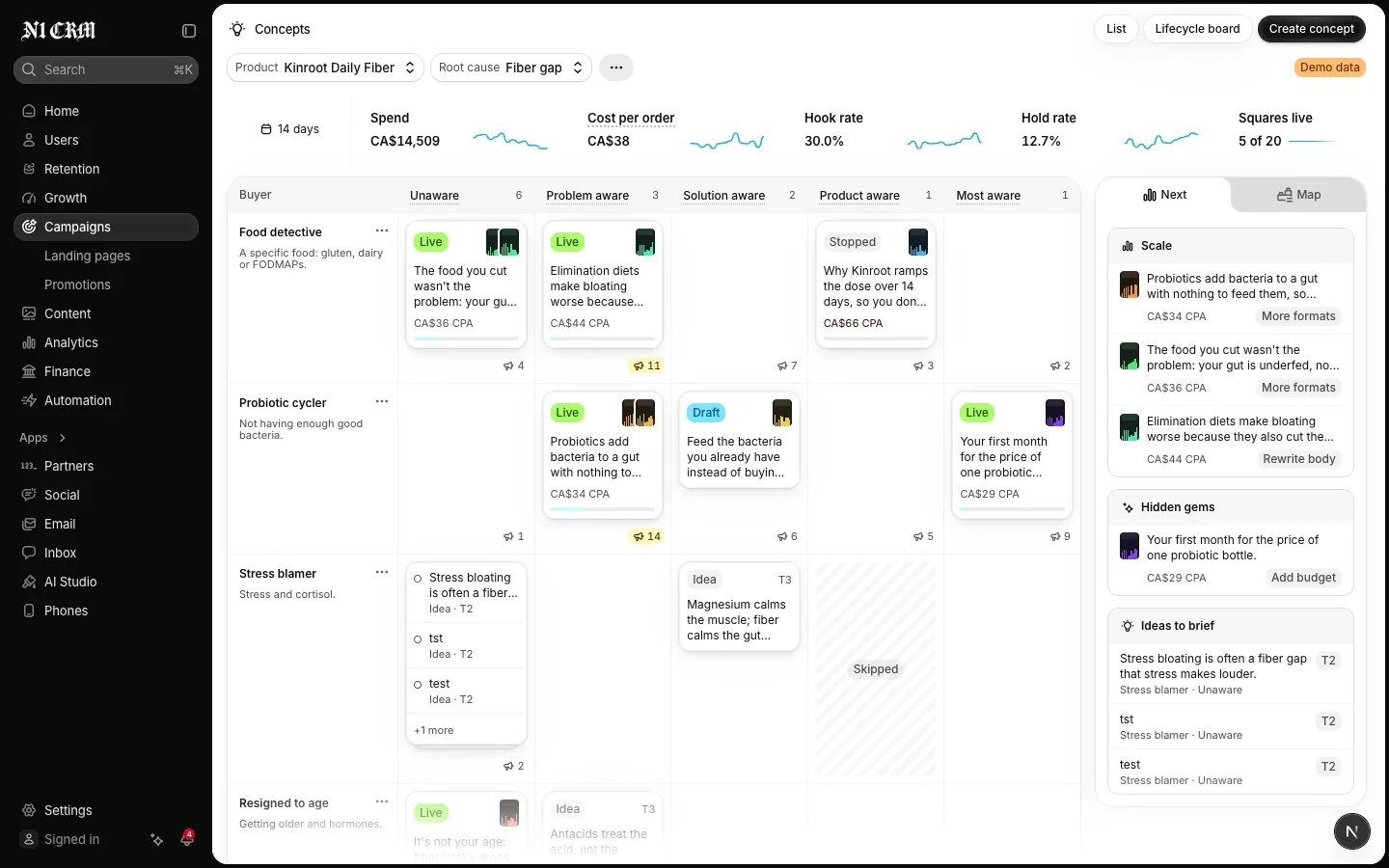1389x868 pixels.
Task: Switch to Lifecycle board view
Action: (1197, 29)
